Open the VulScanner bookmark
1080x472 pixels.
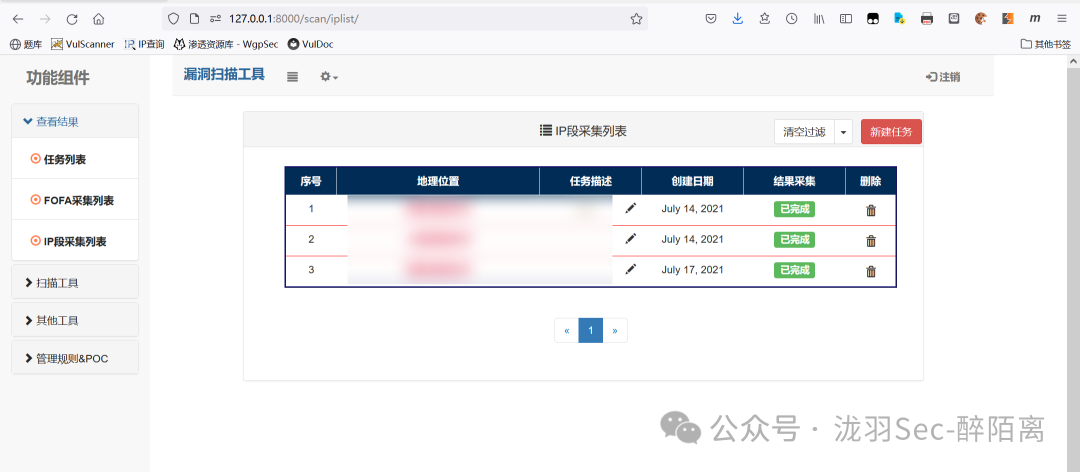[x=83, y=44]
